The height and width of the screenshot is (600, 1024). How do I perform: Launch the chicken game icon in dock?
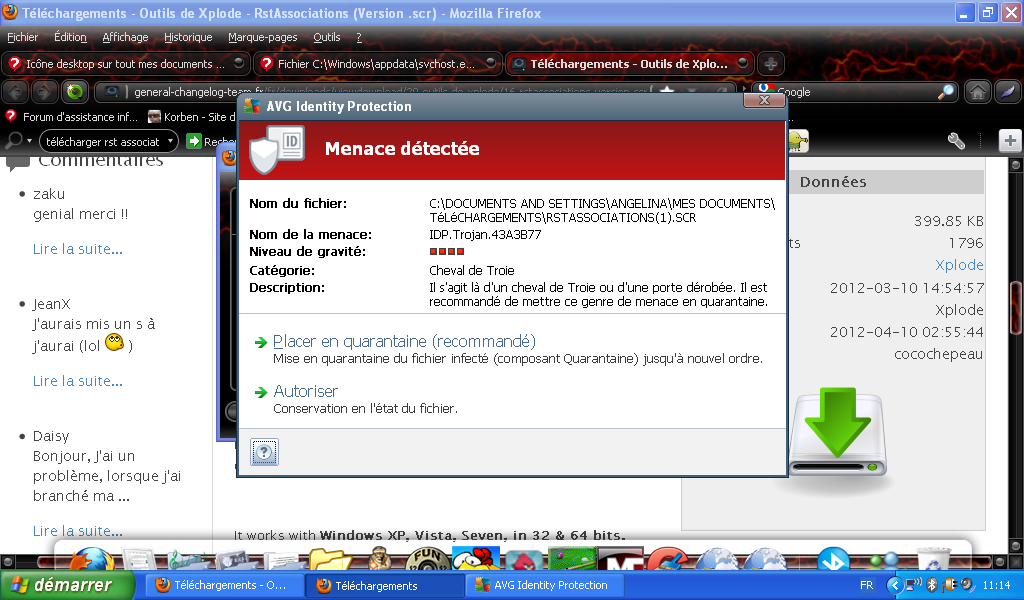(x=476, y=560)
